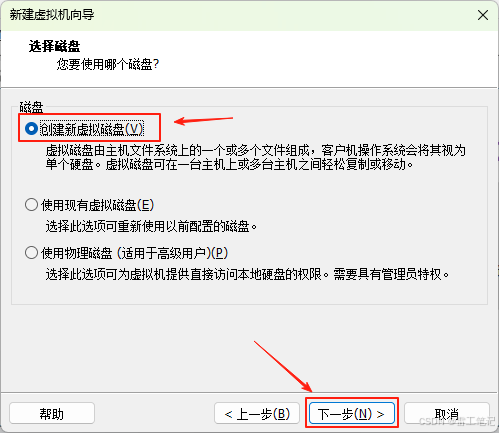
Task: Click the 使用现有虚拟磁盘(E) label text
Action: (97, 205)
